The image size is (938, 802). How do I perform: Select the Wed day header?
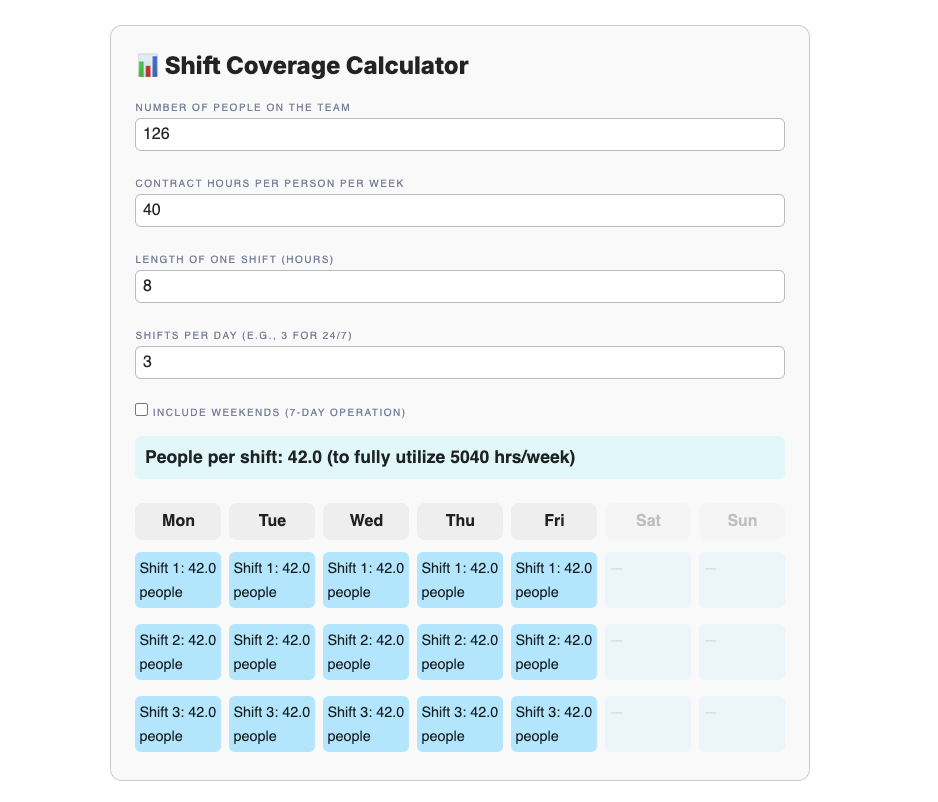click(365, 520)
